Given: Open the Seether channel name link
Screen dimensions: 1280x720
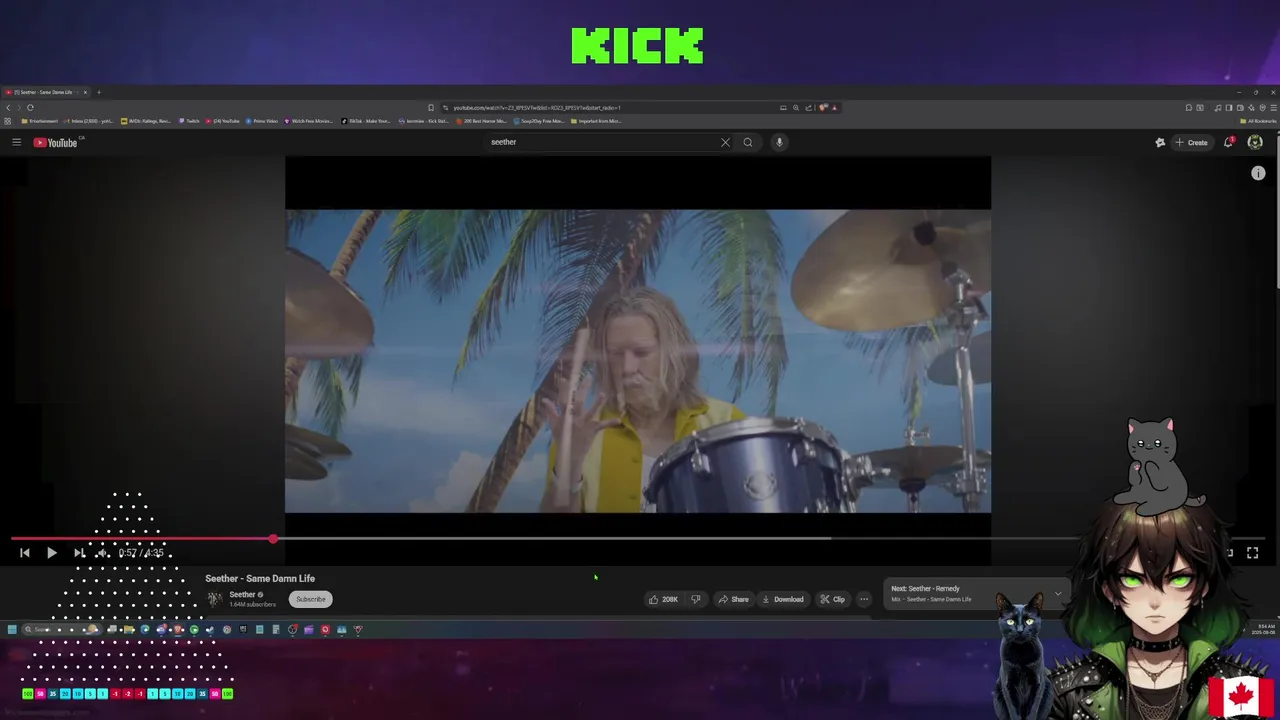Looking at the screenshot, I should click(x=242, y=594).
